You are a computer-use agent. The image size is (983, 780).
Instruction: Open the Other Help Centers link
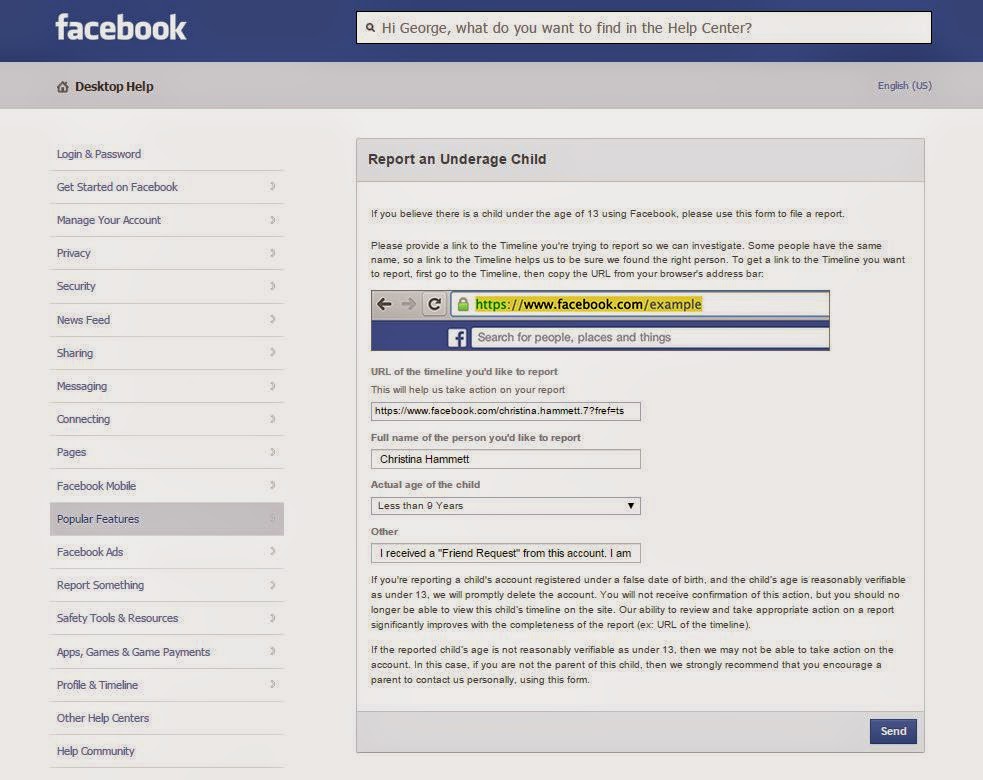coord(103,718)
